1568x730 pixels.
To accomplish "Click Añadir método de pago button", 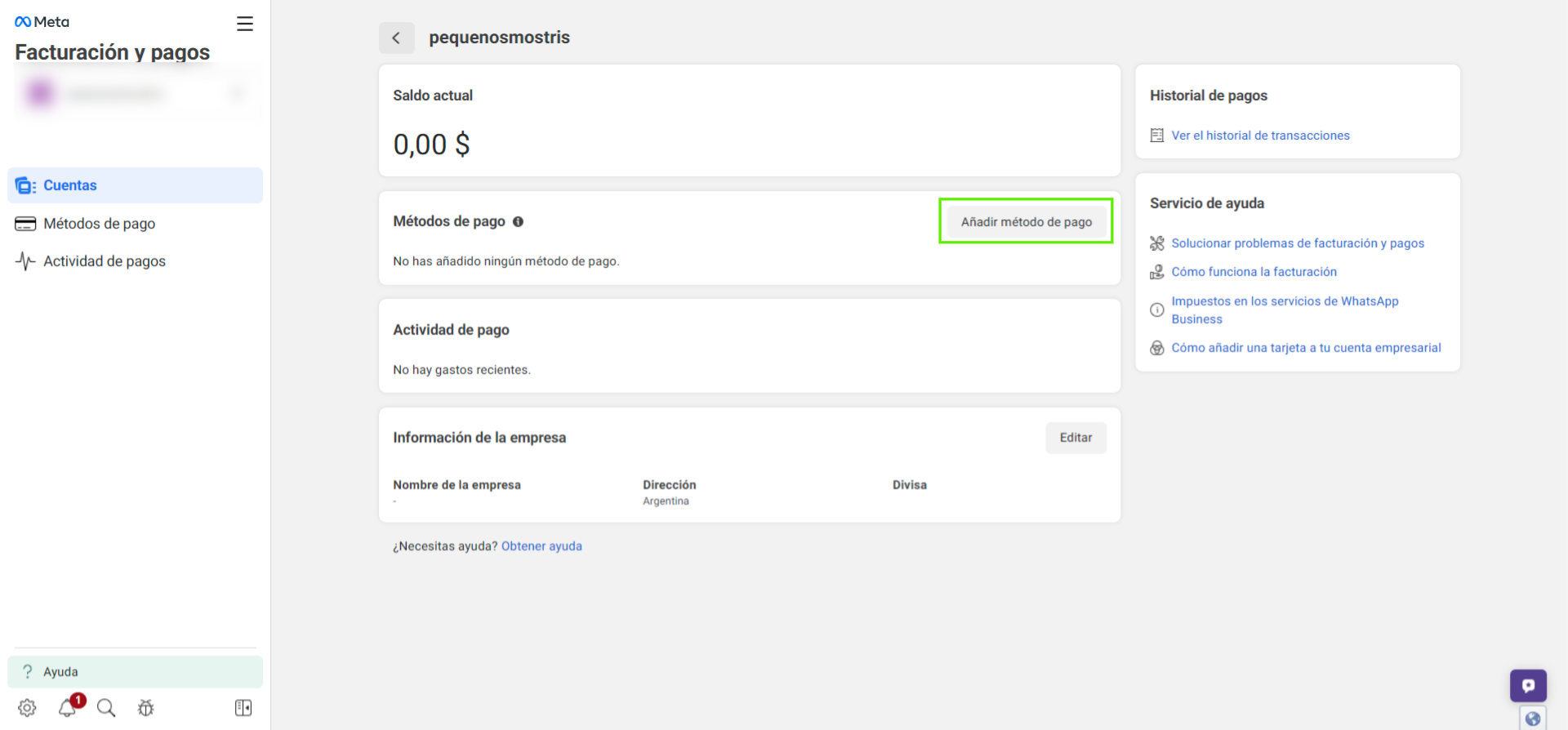I will pos(1026,222).
